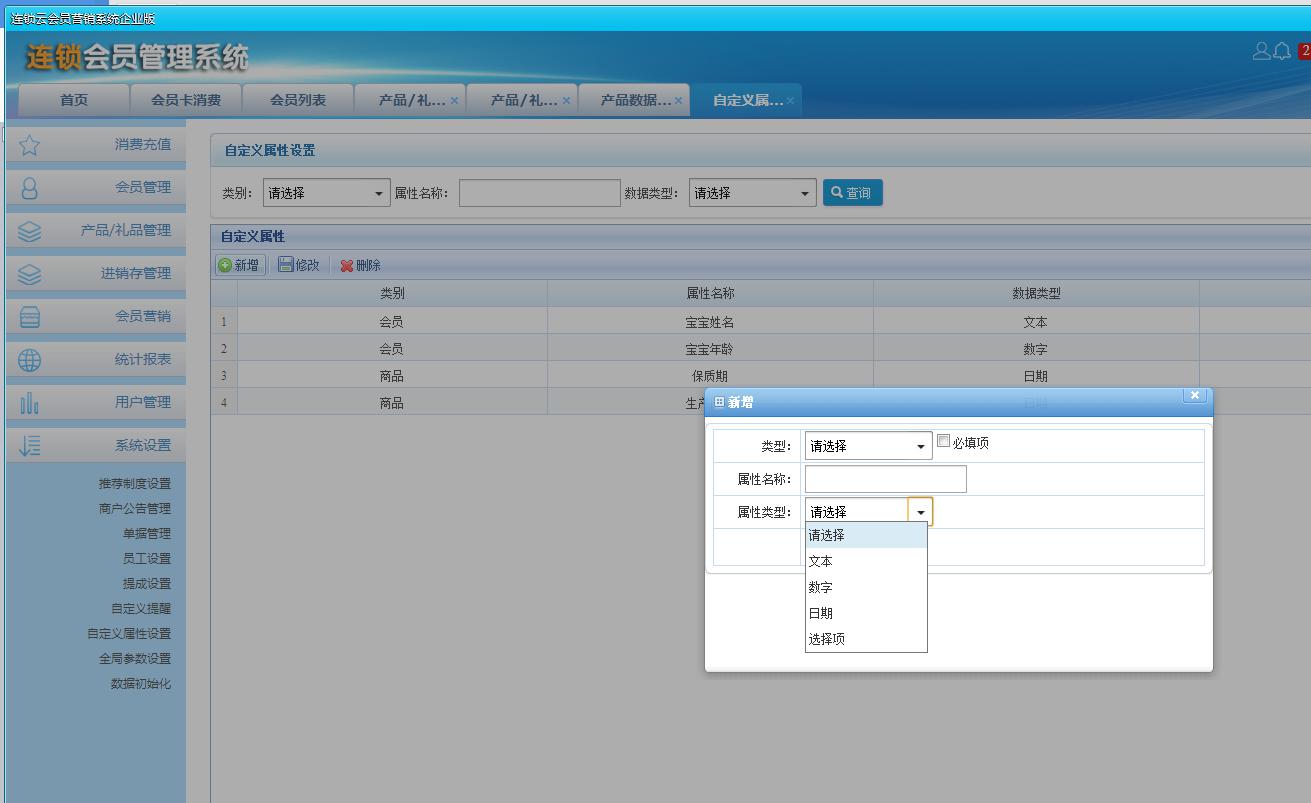The height and width of the screenshot is (803, 1311).
Task: Switch to the 会员列表 tab
Action: [298, 100]
